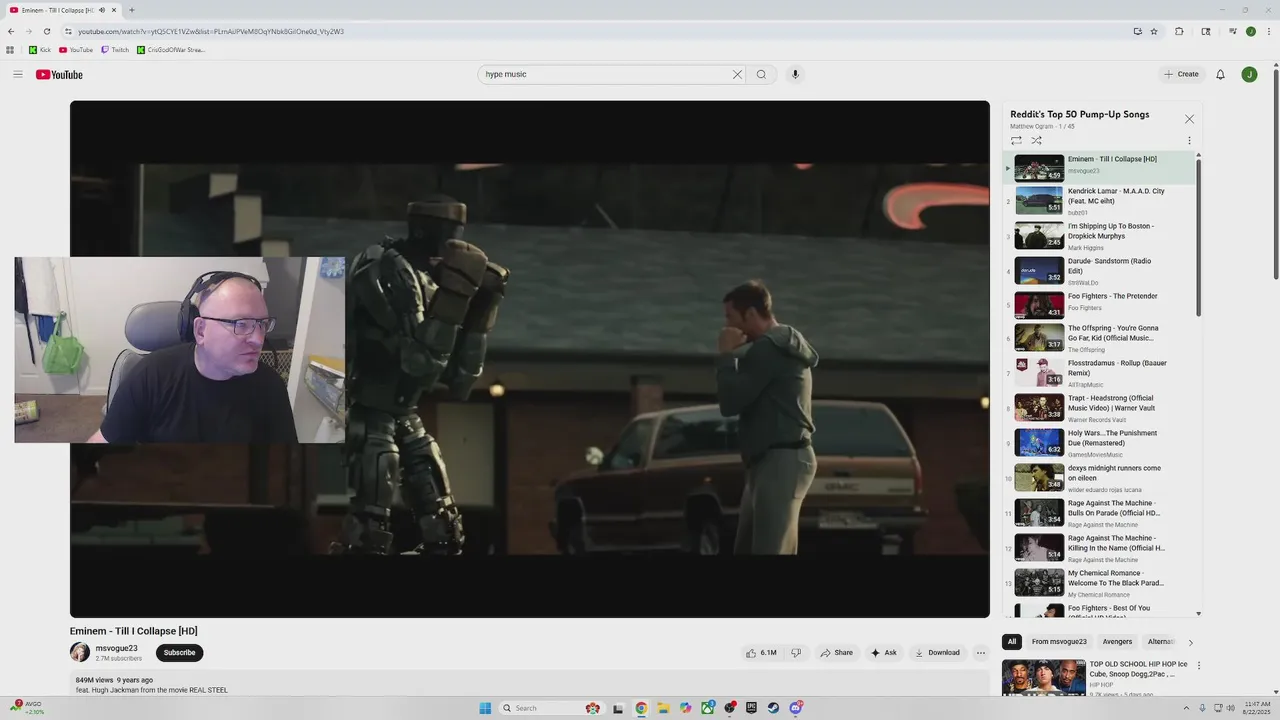Open playlist panel more options menu
Image resolution: width=1280 pixels, height=720 pixels.
point(1189,141)
